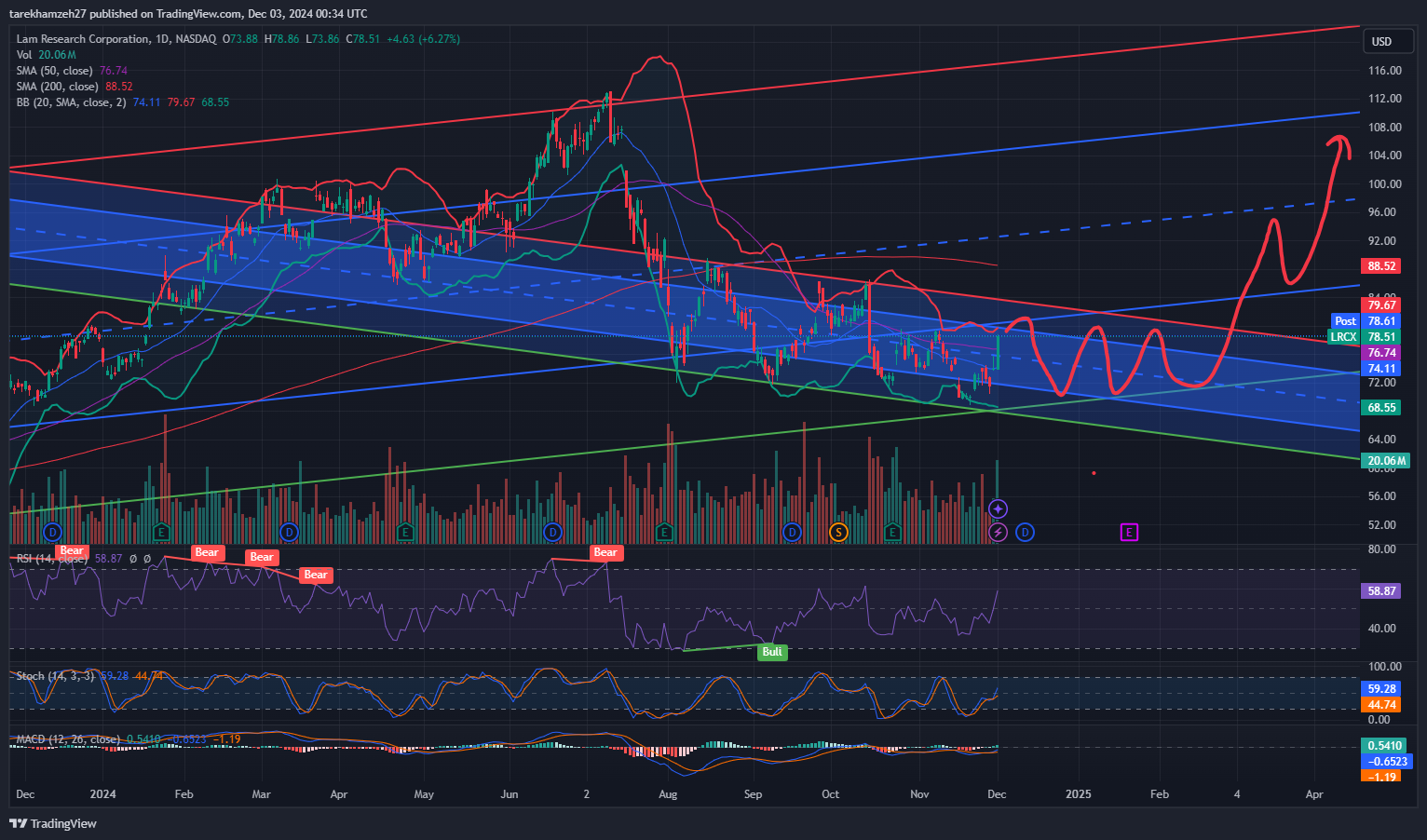Click the blue -0.6523 MACD axis tag
This screenshot has height=840, width=1427.
tap(1387, 762)
